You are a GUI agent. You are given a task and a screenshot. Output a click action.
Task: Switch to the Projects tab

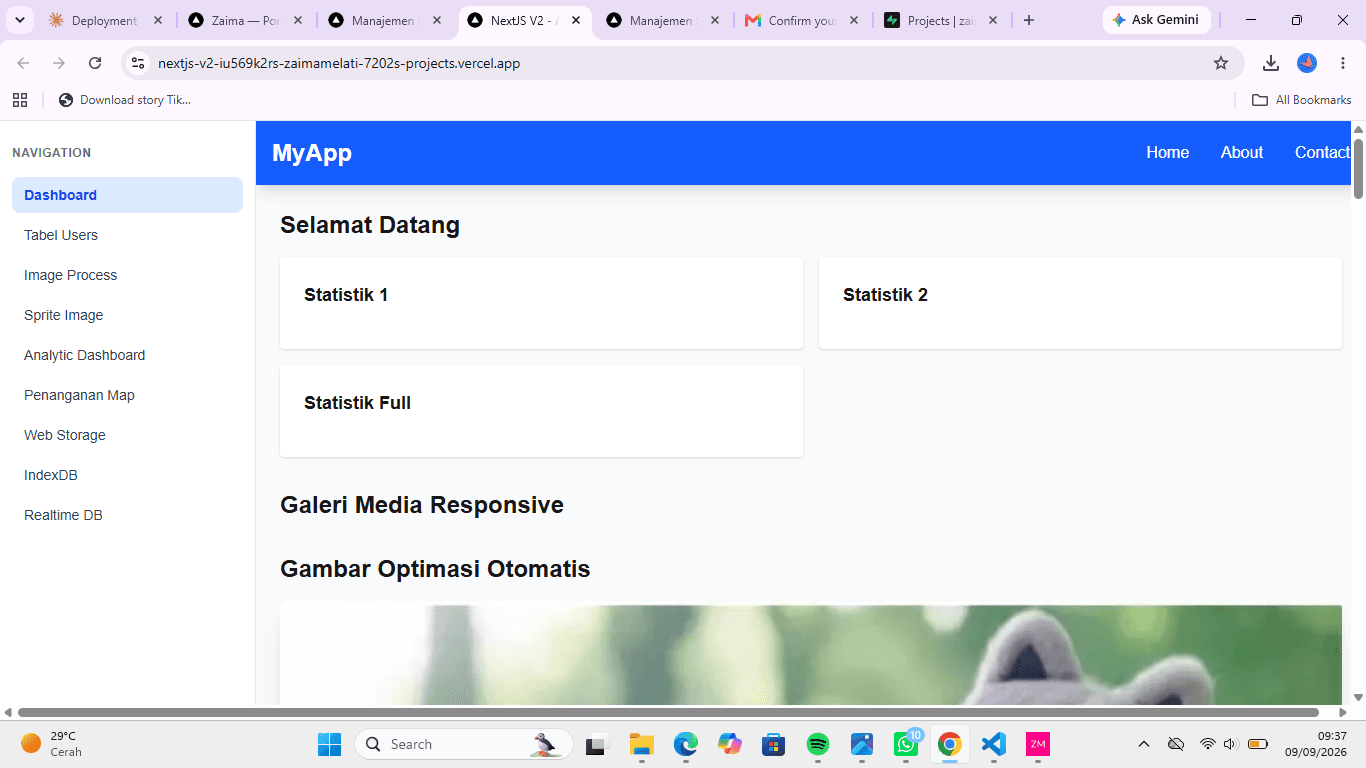pos(941,20)
